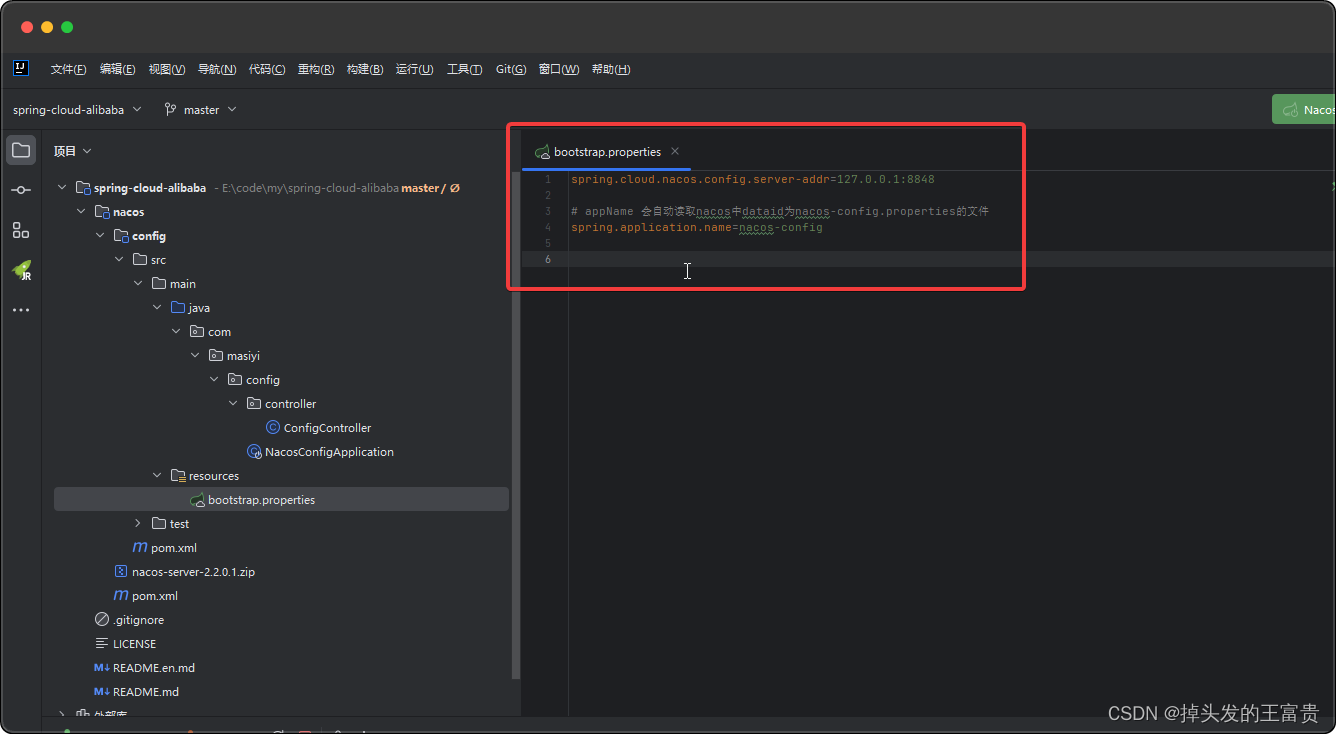Collapse the resources folder node
This screenshot has height=734, width=1336.
(157, 475)
